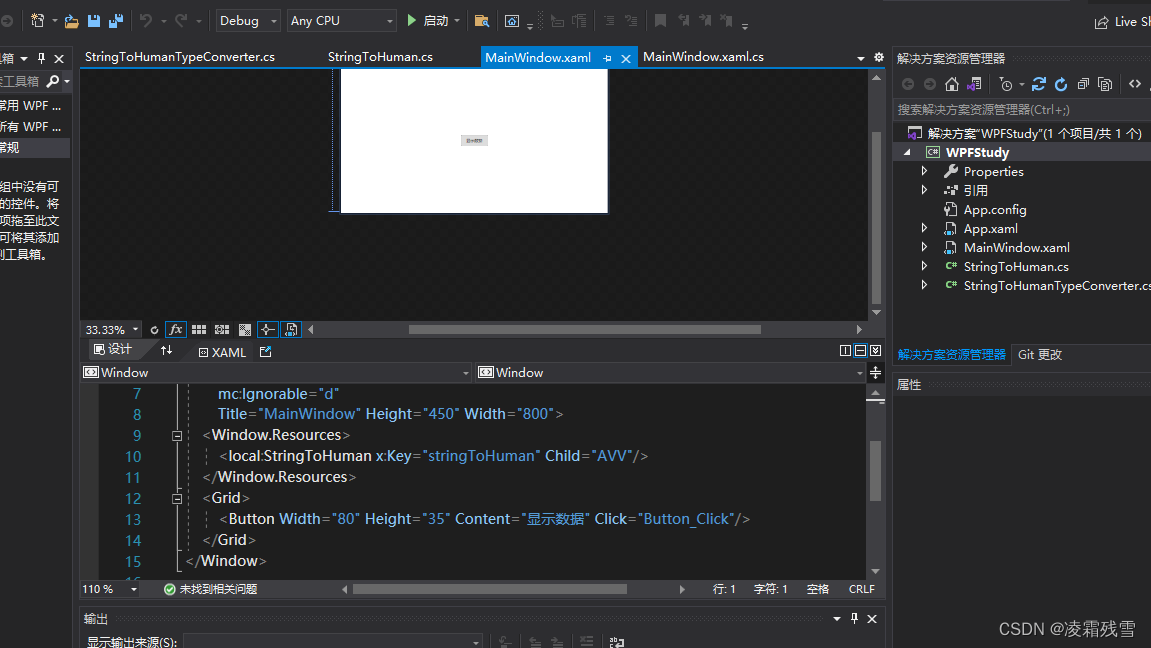Enable artboard background toggle in designer toolbar
This screenshot has width=1151, height=648.
(x=245, y=329)
